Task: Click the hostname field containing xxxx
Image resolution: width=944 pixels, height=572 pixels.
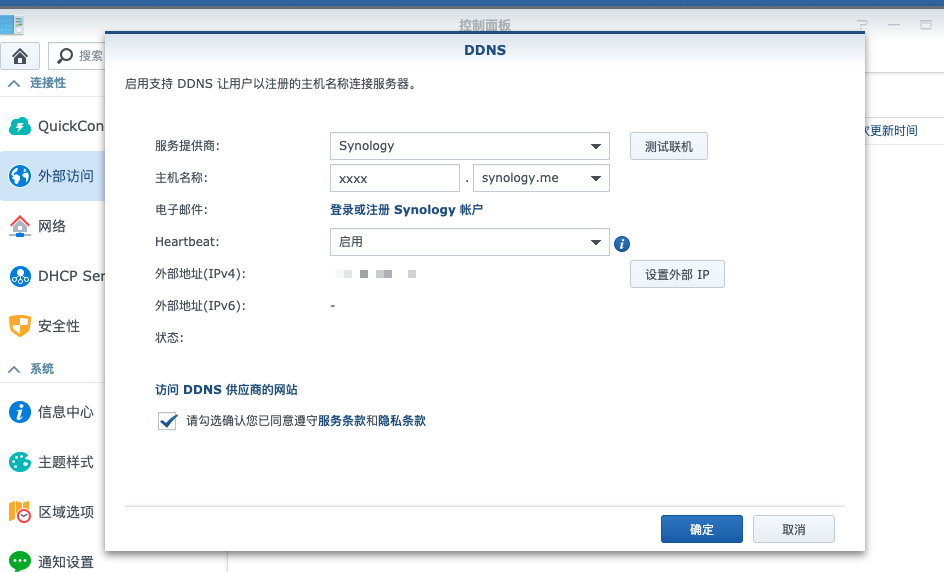Action: click(x=395, y=178)
